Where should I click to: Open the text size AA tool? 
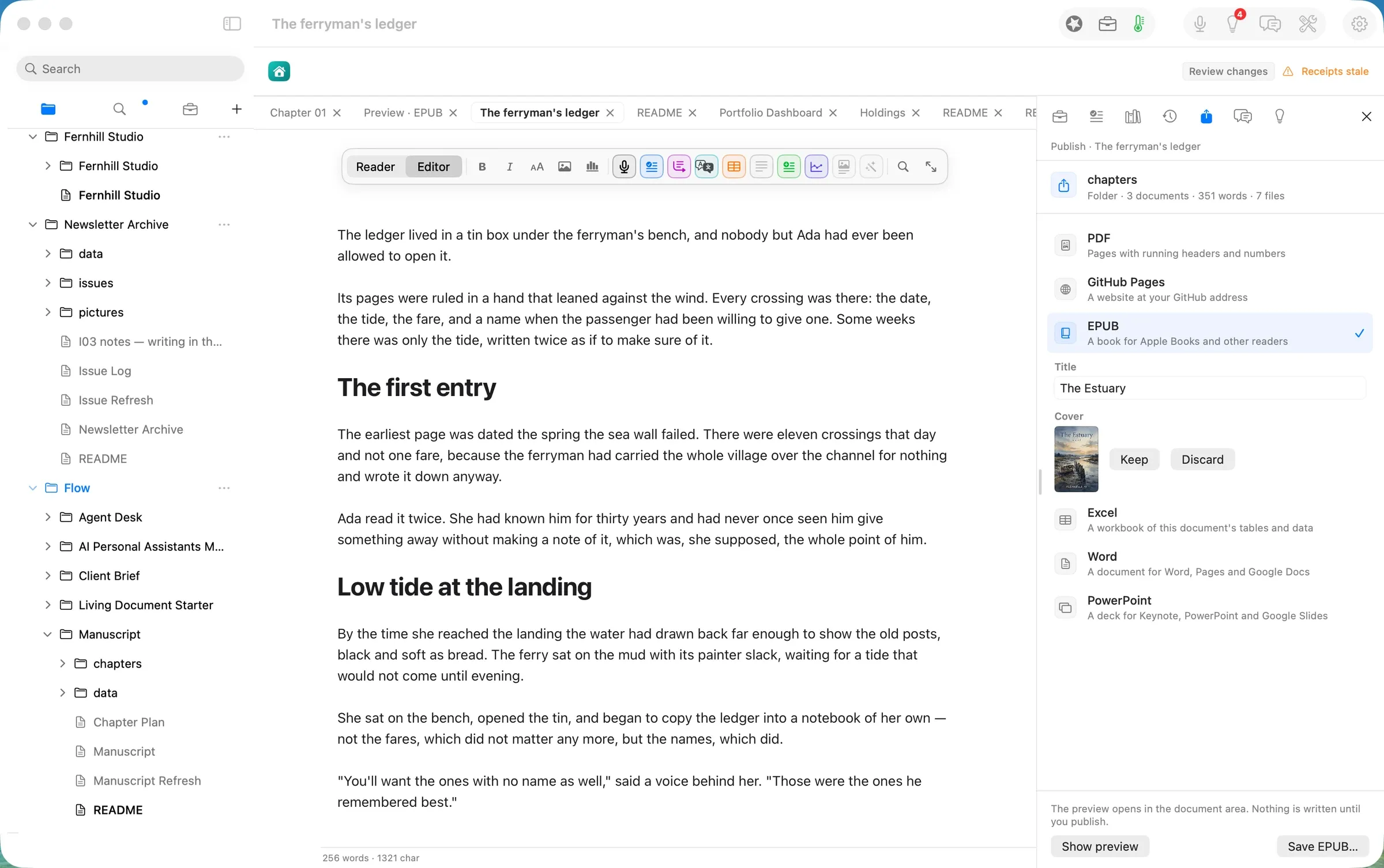[537, 167]
